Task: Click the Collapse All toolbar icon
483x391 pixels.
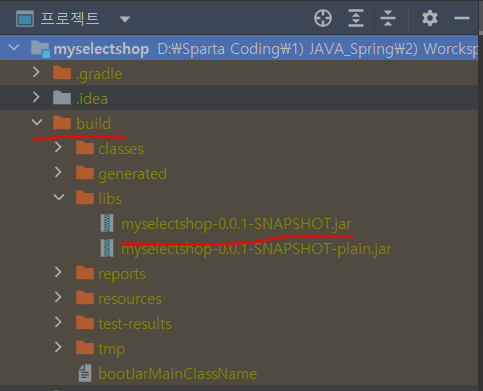Action: tap(388, 18)
